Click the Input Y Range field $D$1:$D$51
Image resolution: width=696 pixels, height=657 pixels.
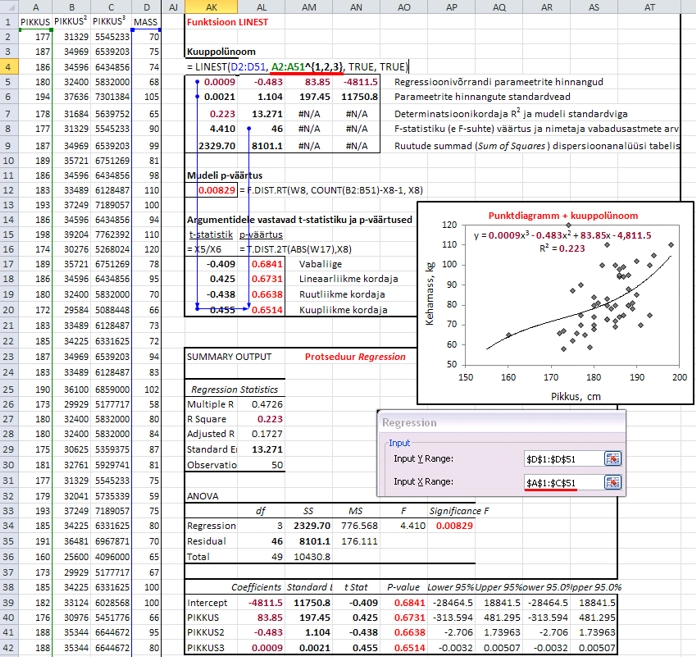pos(563,459)
